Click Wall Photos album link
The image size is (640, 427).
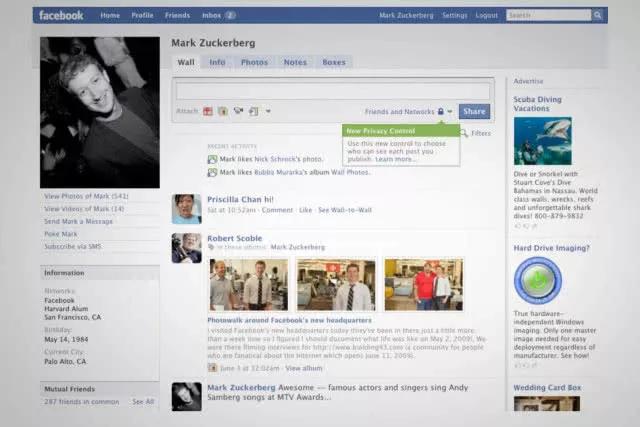coord(349,172)
